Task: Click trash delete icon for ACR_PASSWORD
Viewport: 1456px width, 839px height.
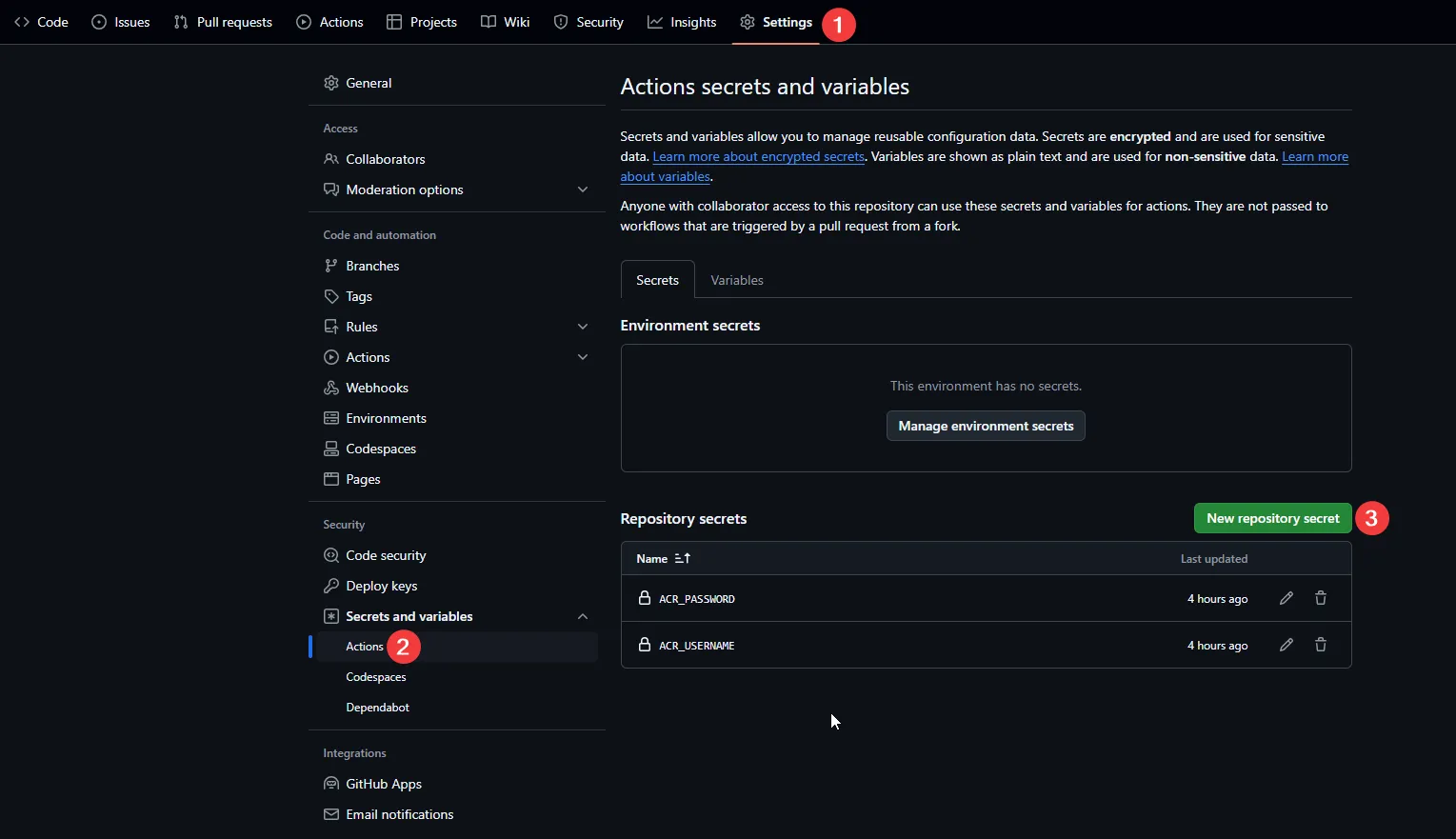Action: (x=1321, y=598)
